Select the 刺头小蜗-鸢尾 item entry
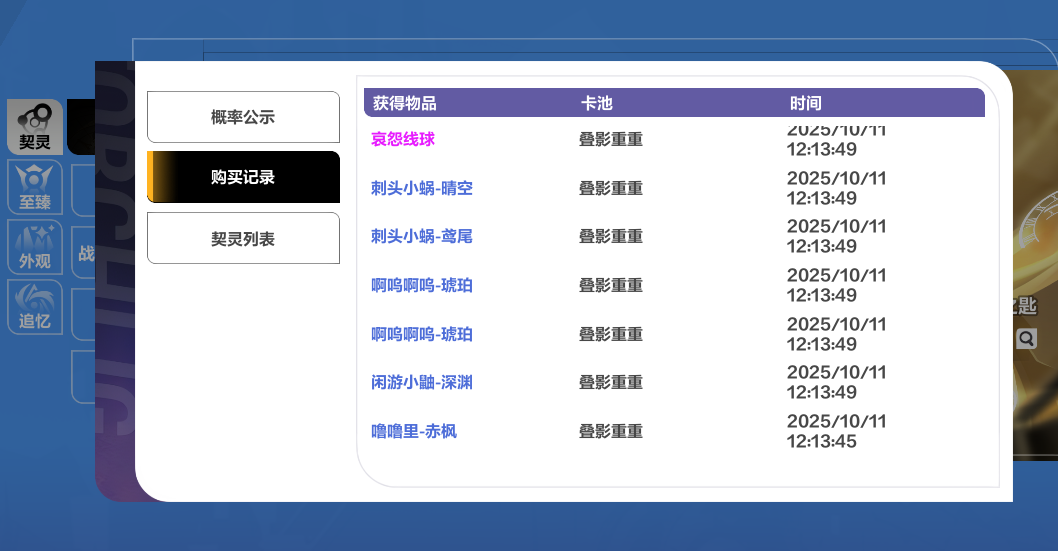This screenshot has height=551, width=1058. pyautogui.click(x=421, y=237)
